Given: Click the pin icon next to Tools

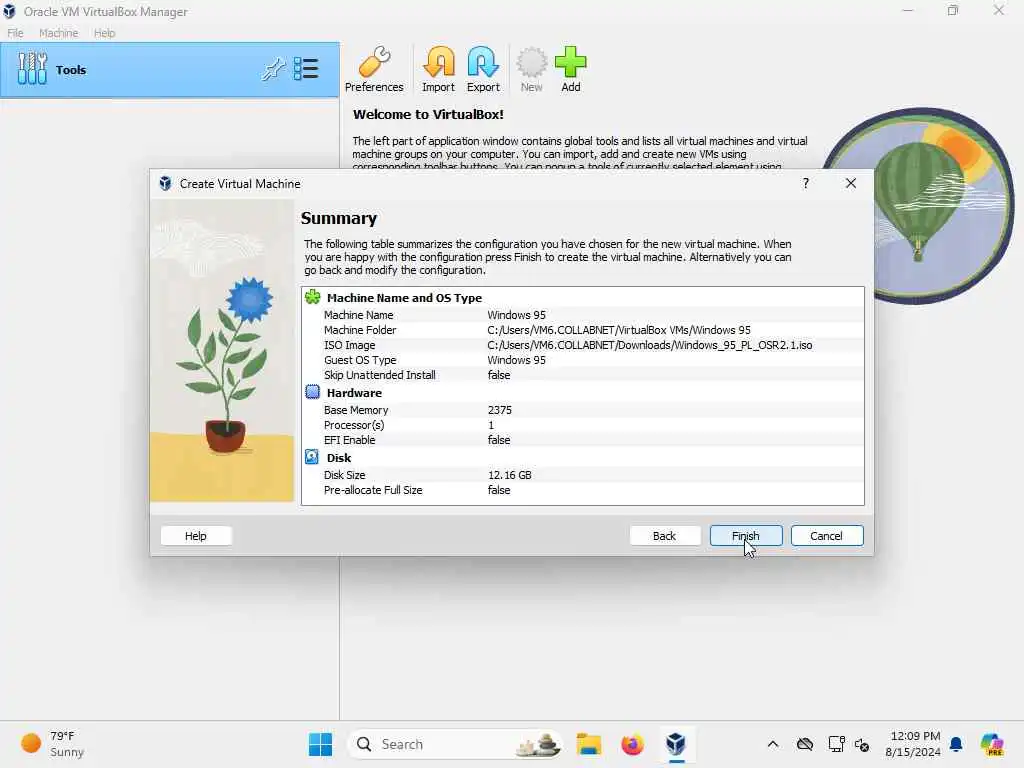Looking at the screenshot, I should 273,69.
